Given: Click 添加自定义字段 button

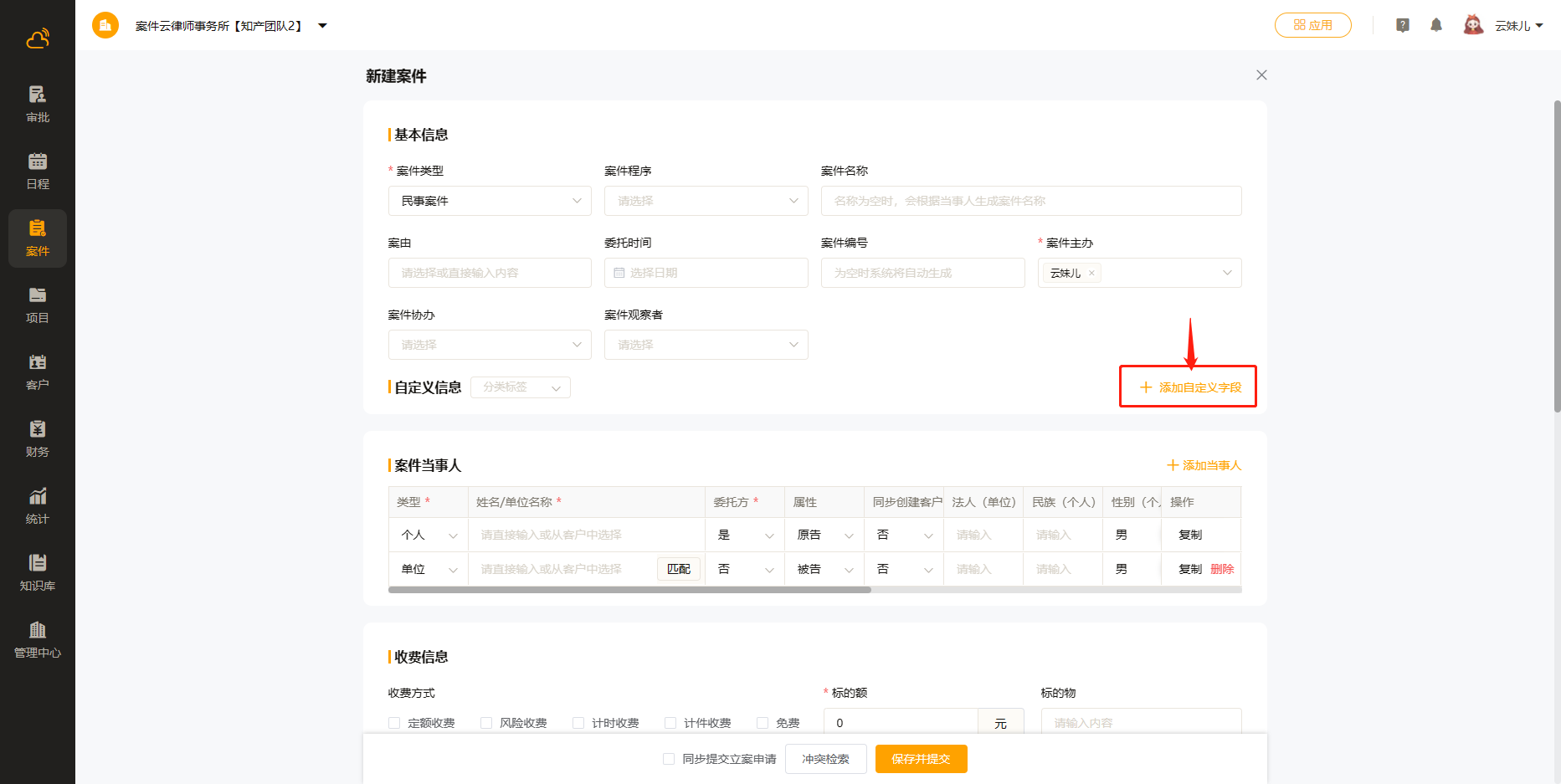Looking at the screenshot, I should tap(1189, 387).
